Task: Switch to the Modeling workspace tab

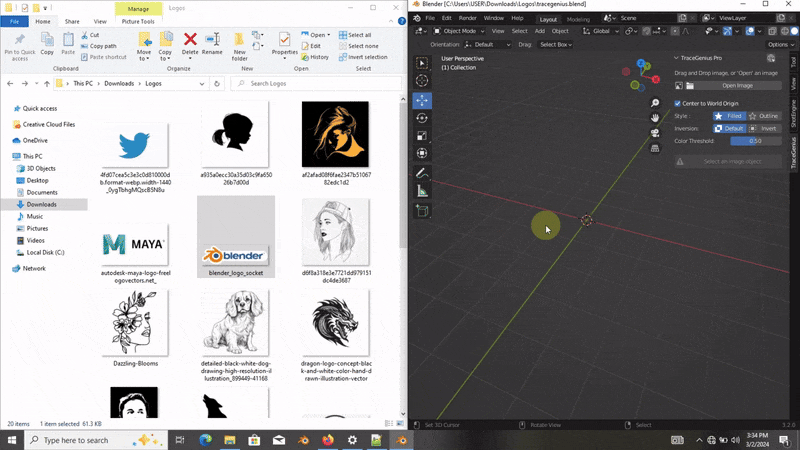Action: pos(578,18)
